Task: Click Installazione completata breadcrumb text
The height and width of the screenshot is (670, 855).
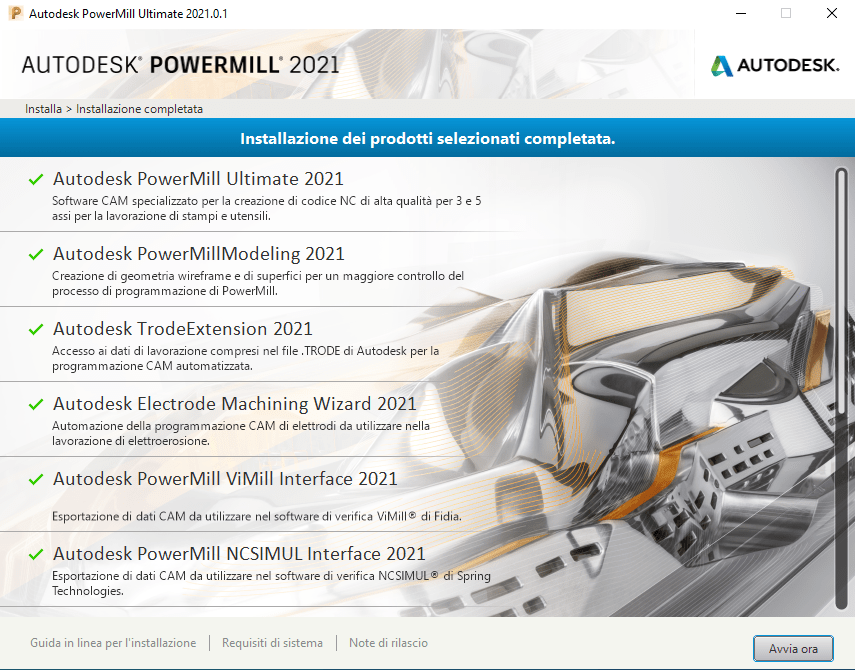Action: (x=139, y=109)
